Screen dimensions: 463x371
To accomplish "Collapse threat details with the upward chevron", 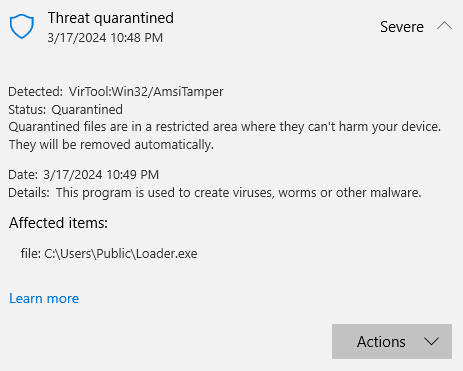I will (x=444, y=26).
